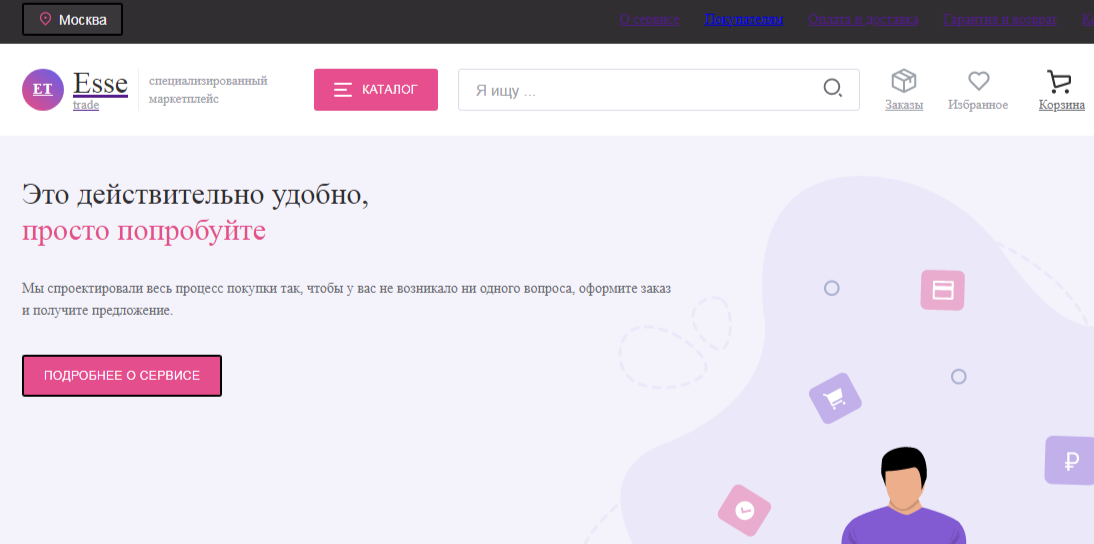Viewport: 1094px width, 544px height.
Task: Click the magnifier search icon
Action: (x=833, y=89)
